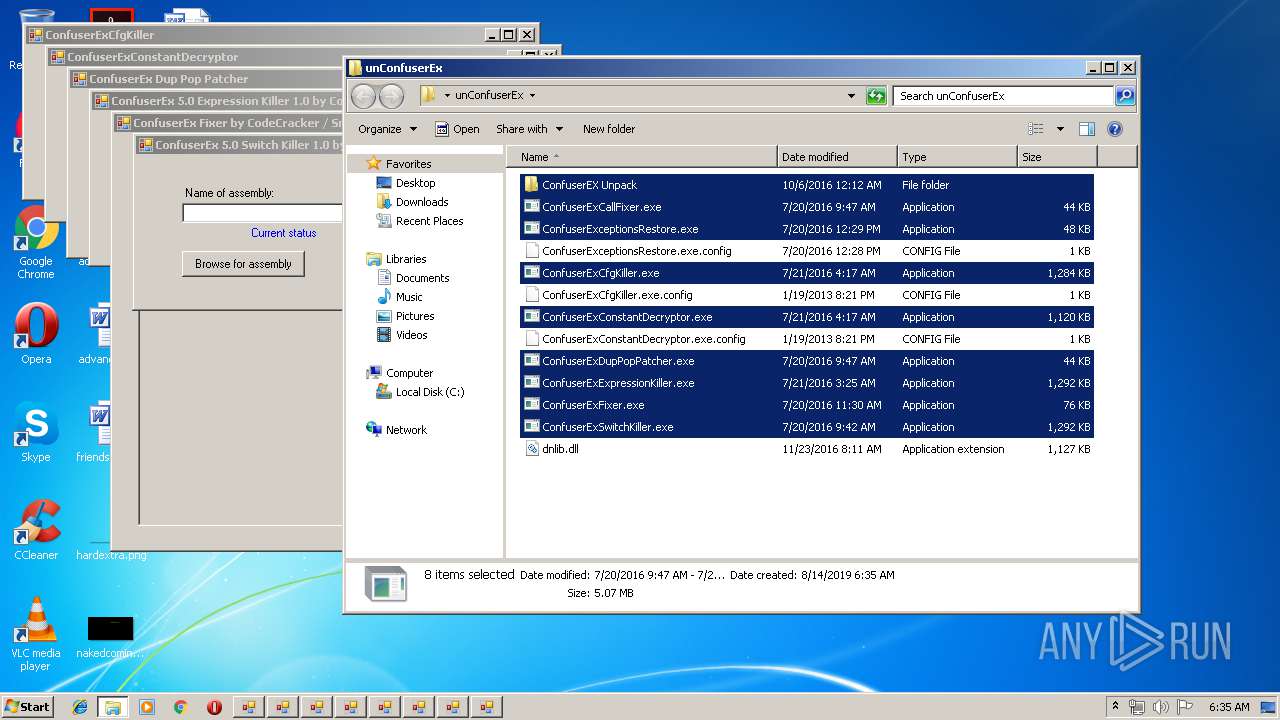The height and width of the screenshot is (720, 1280).
Task: Open the Organize dropdown menu
Action: pyautogui.click(x=387, y=129)
